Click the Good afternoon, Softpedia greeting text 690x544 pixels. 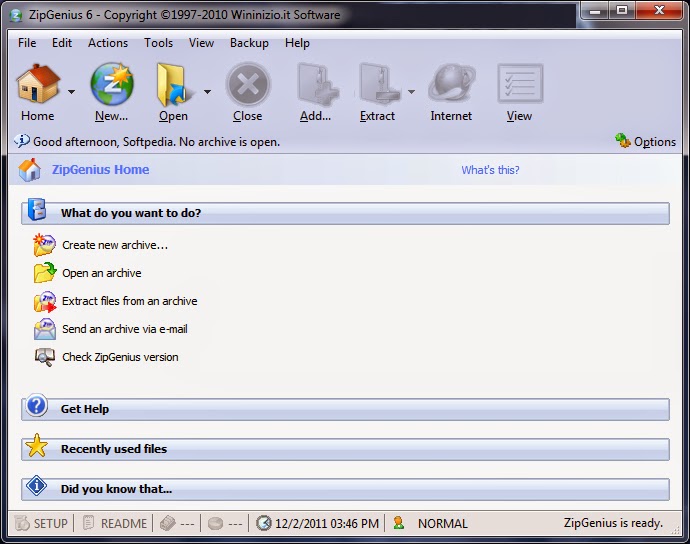tap(156, 142)
